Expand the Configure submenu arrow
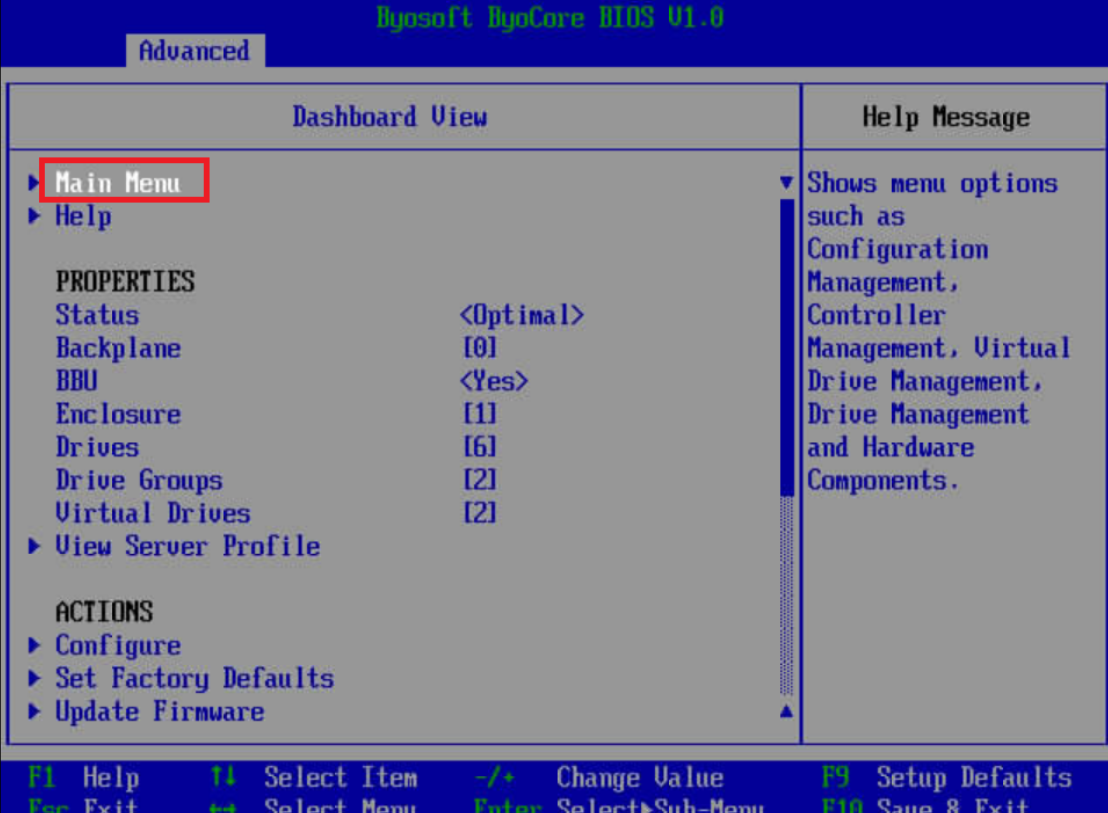Viewport: 1108px width, 813px height. 35,645
